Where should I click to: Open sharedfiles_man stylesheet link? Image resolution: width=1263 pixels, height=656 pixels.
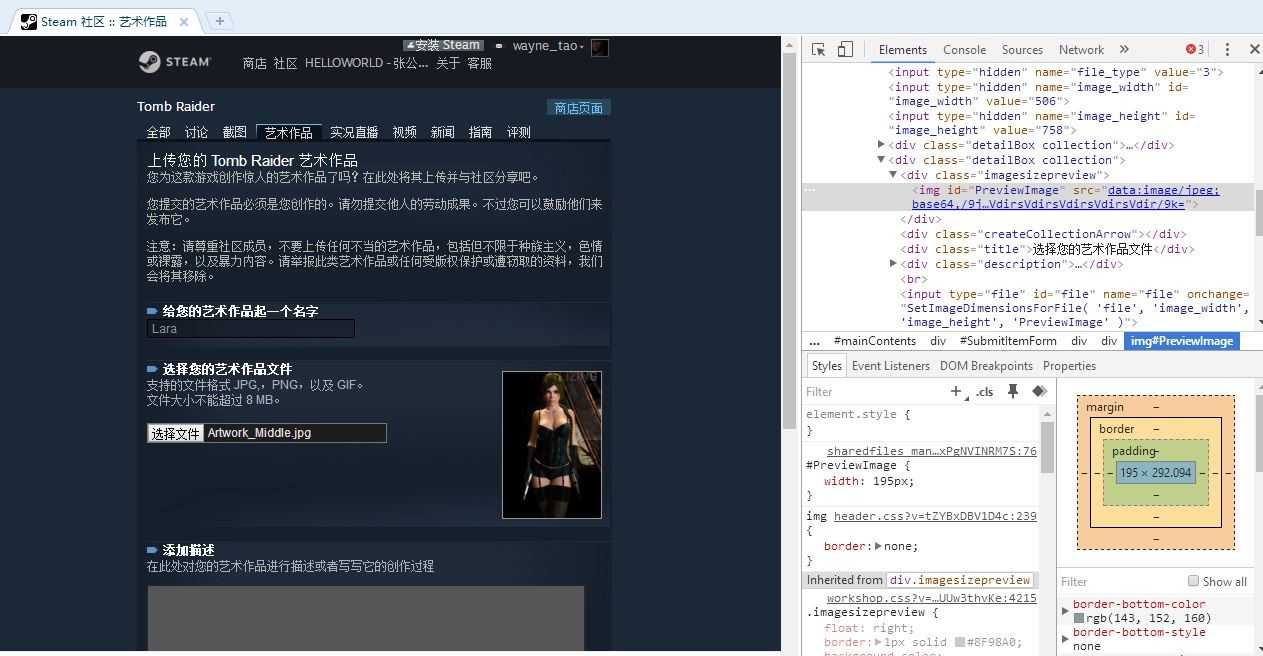click(x=931, y=451)
